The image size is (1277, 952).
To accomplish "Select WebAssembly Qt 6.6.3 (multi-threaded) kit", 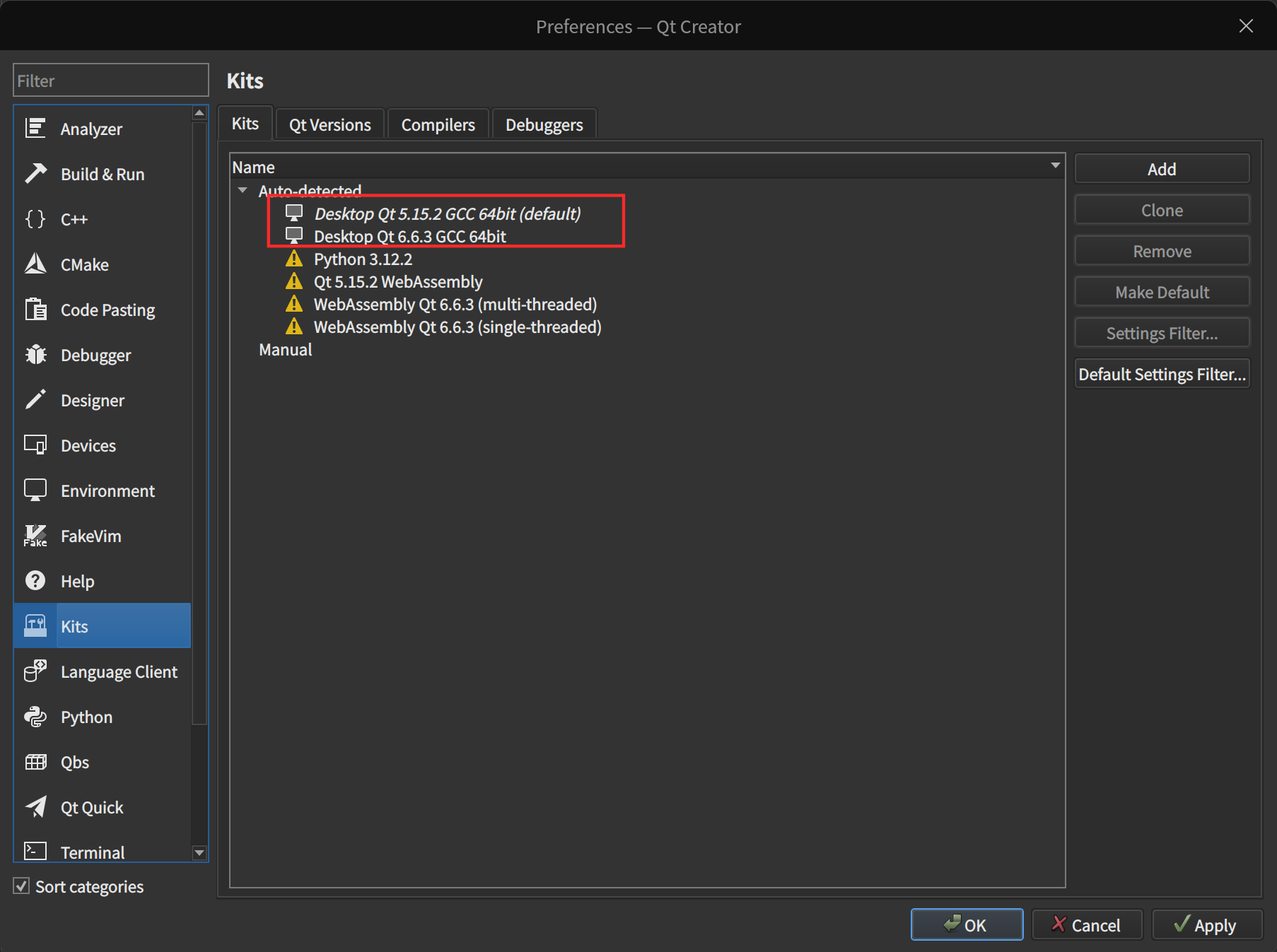I will coord(455,304).
